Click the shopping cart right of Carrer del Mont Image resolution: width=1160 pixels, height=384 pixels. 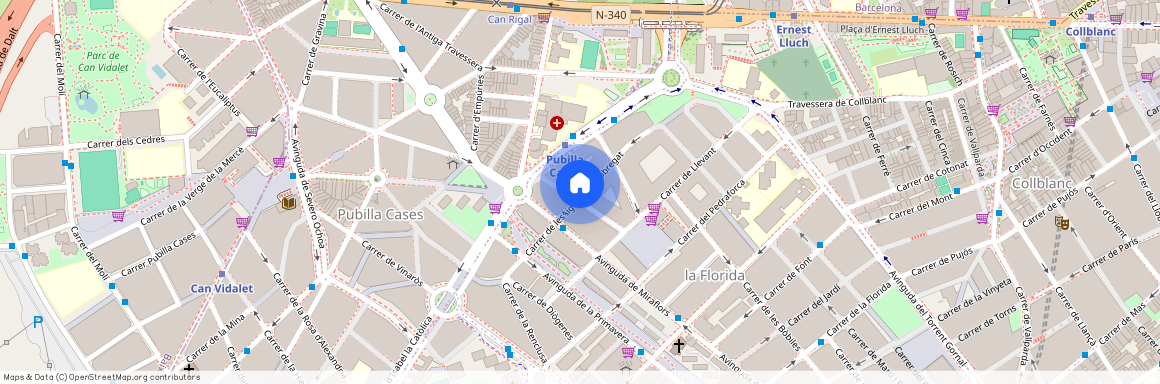(x=982, y=218)
